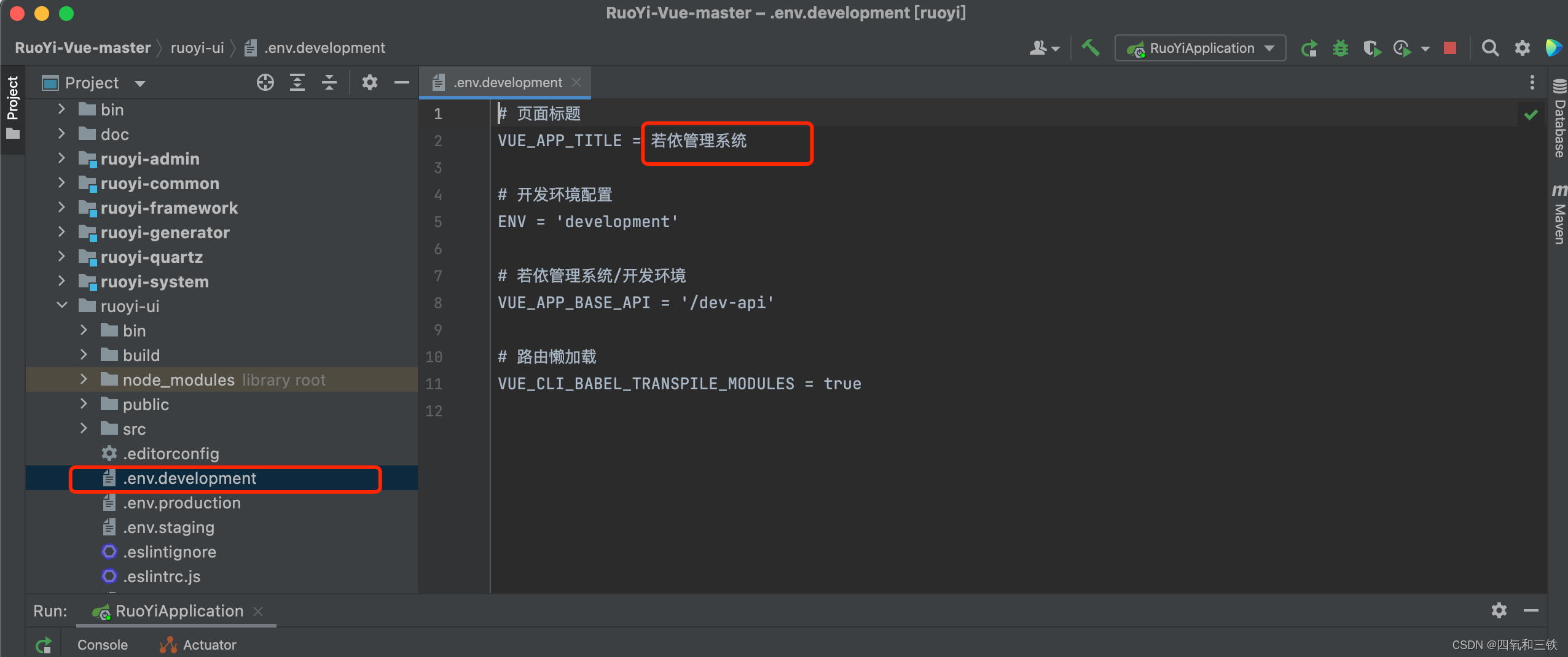
Task: Select .env.production file
Action: pos(181,503)
